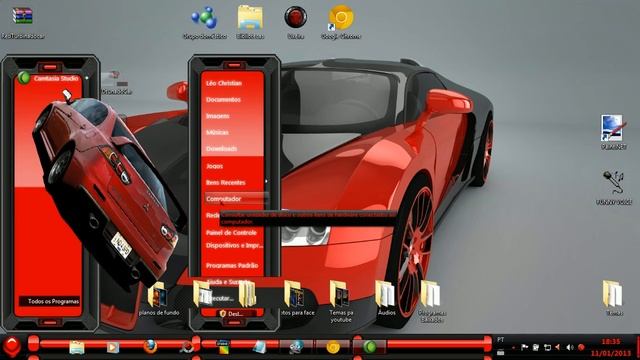Open the 'fotos para face' desktop folder
The width and height of the screenshot is (640, 360).
coord(295,294)
